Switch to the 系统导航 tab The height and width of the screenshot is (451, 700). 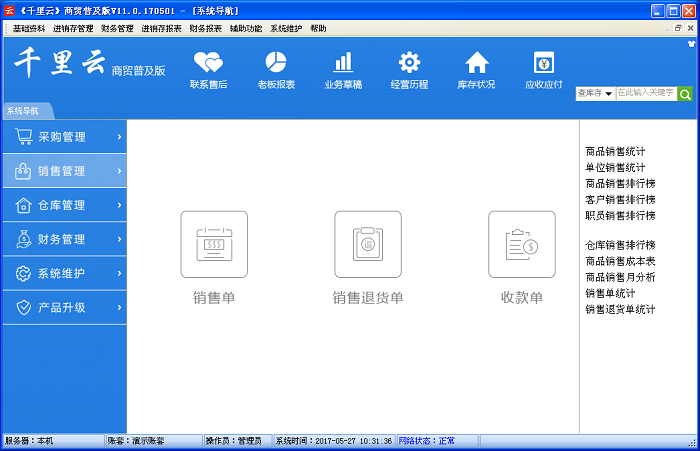25,111
